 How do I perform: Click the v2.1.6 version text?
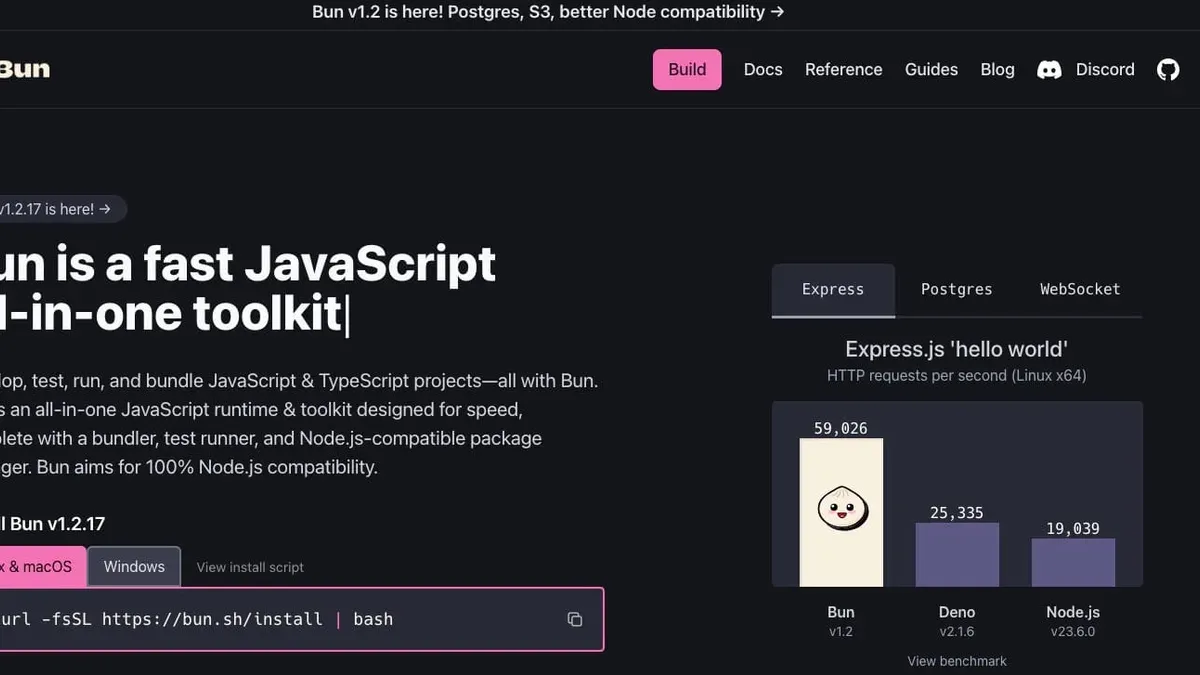point(957,632)
